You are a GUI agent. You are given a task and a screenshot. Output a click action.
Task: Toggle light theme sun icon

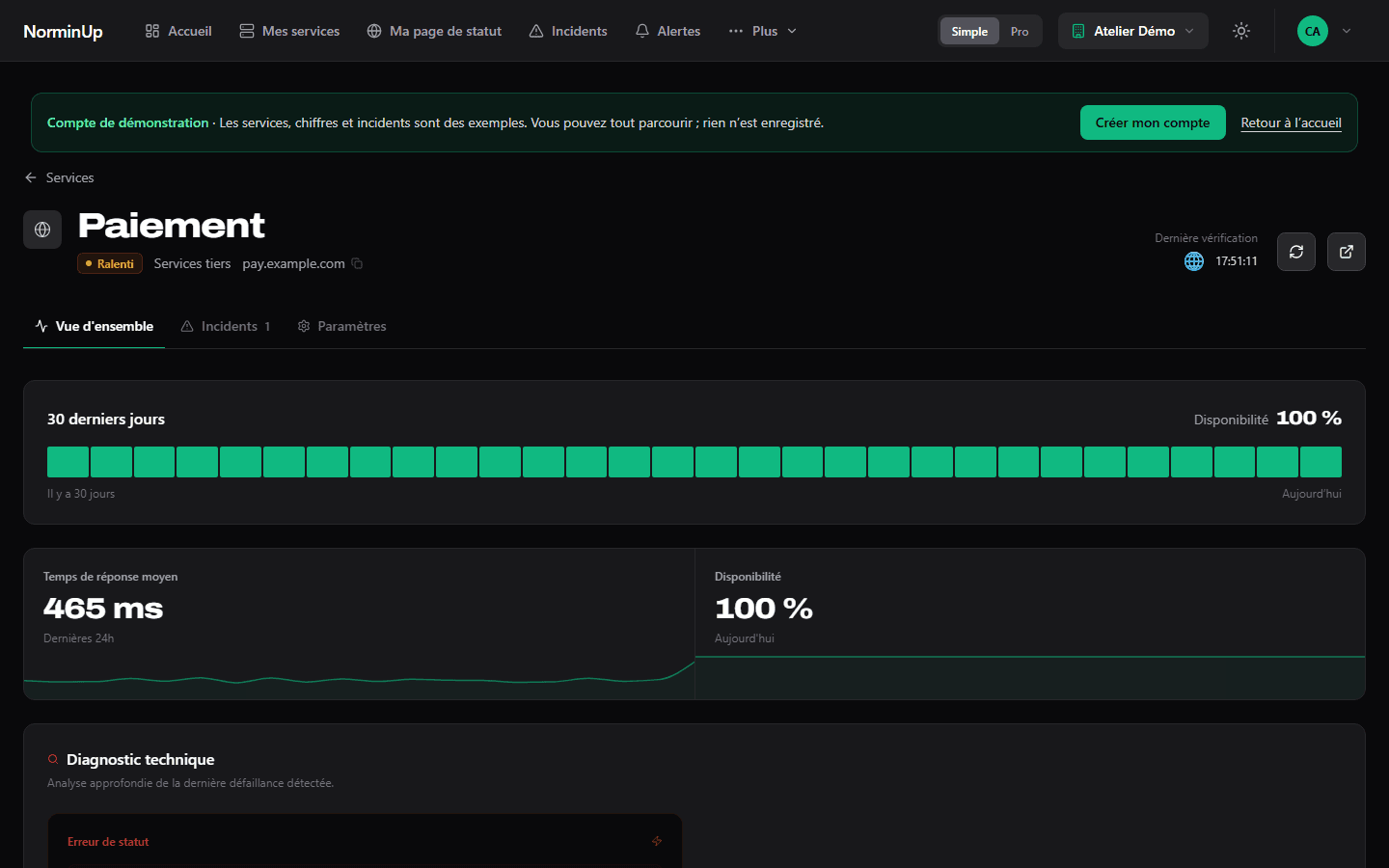pyautogui.click(x=1241, y=31)
